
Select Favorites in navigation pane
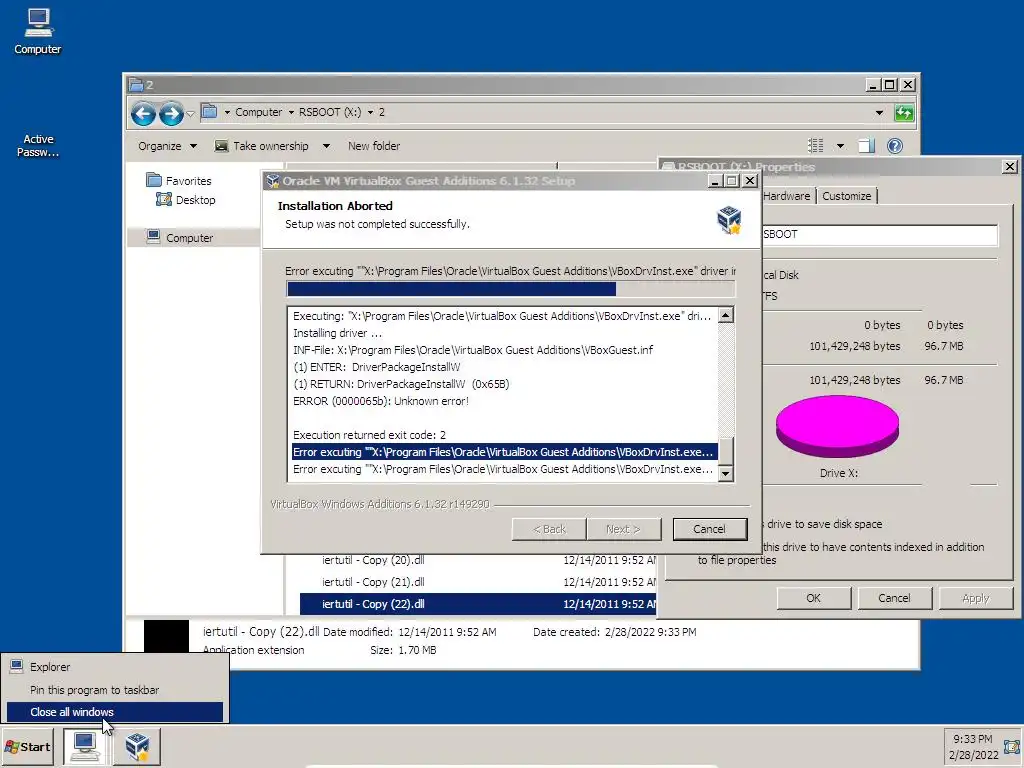tap(179, 180)
